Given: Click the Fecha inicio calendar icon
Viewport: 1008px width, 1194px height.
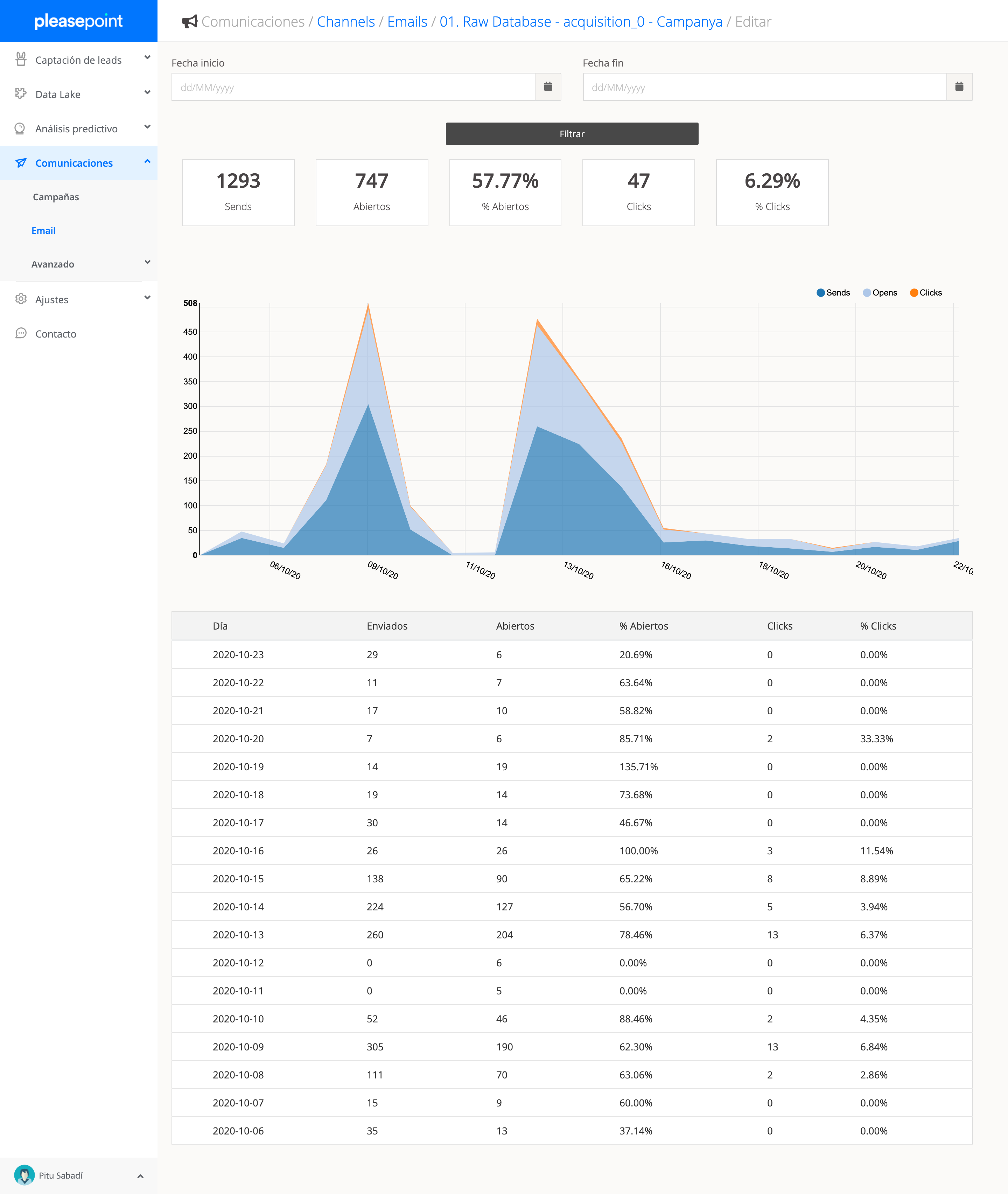Looking at the screenshot, I should 547,87.
